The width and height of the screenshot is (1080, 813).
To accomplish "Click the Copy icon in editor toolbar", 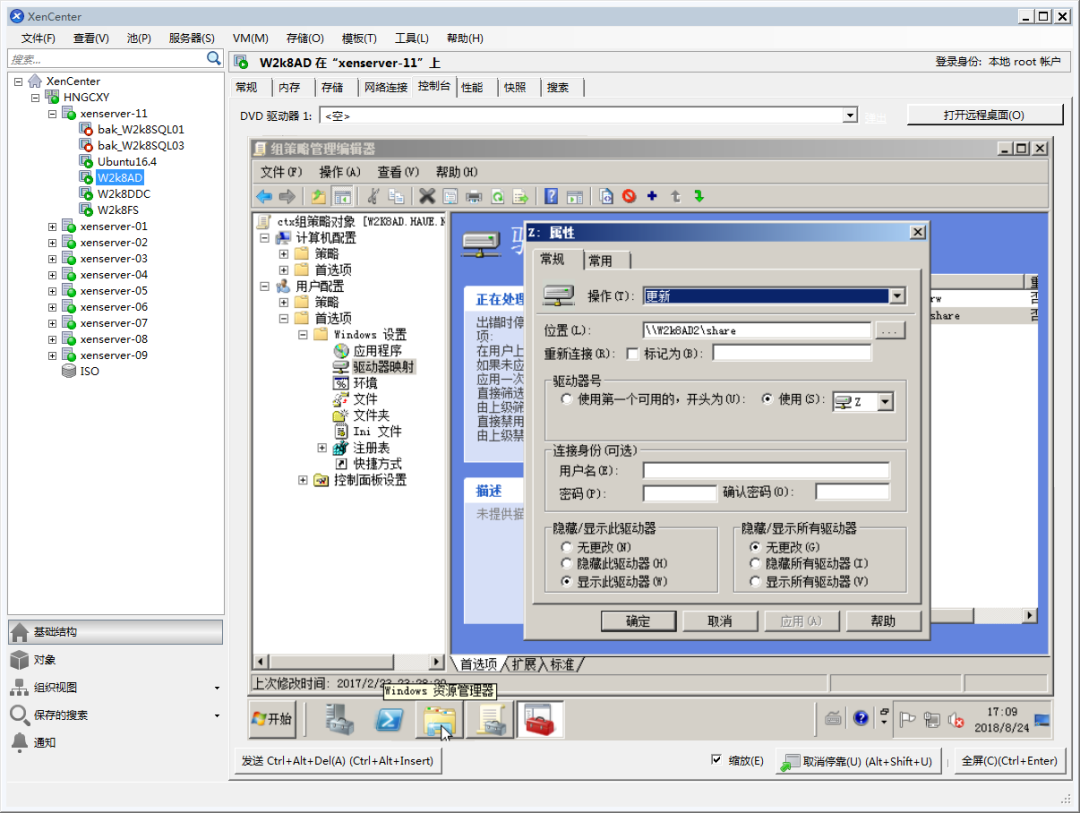I will click(396, 196).
